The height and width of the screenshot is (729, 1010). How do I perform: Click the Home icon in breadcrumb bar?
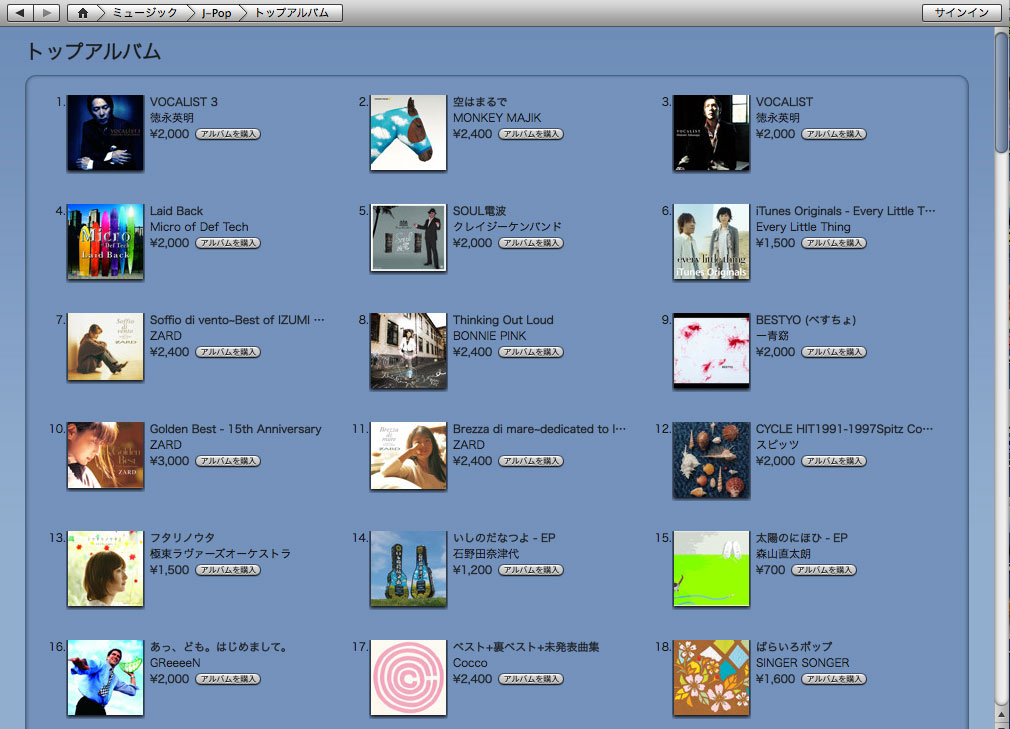(x=83, y=13)
